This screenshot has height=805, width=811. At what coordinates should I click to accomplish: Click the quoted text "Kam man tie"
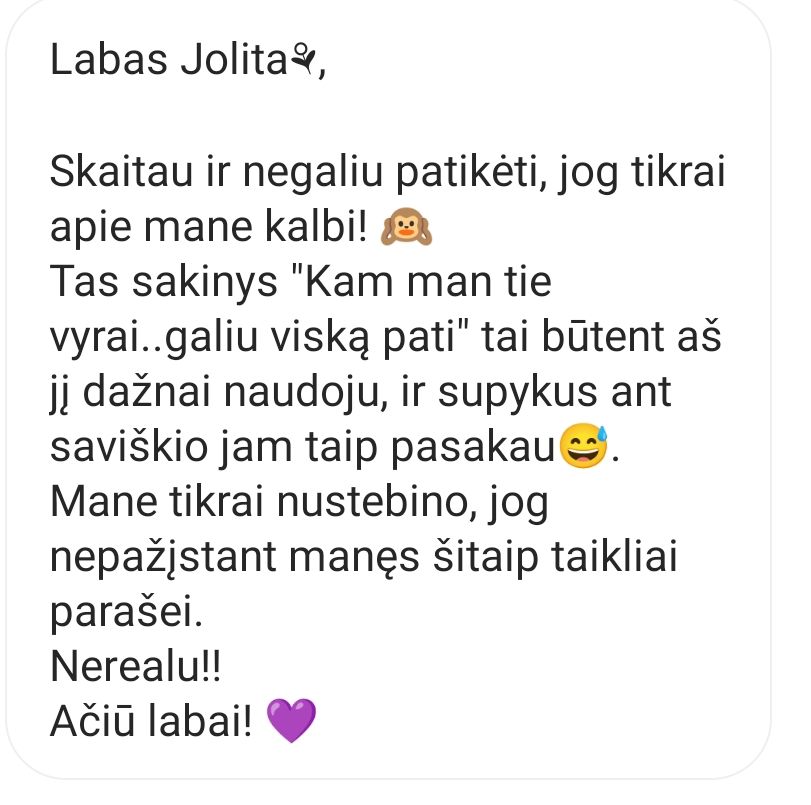pyautogui.click(x=428, y=281)
